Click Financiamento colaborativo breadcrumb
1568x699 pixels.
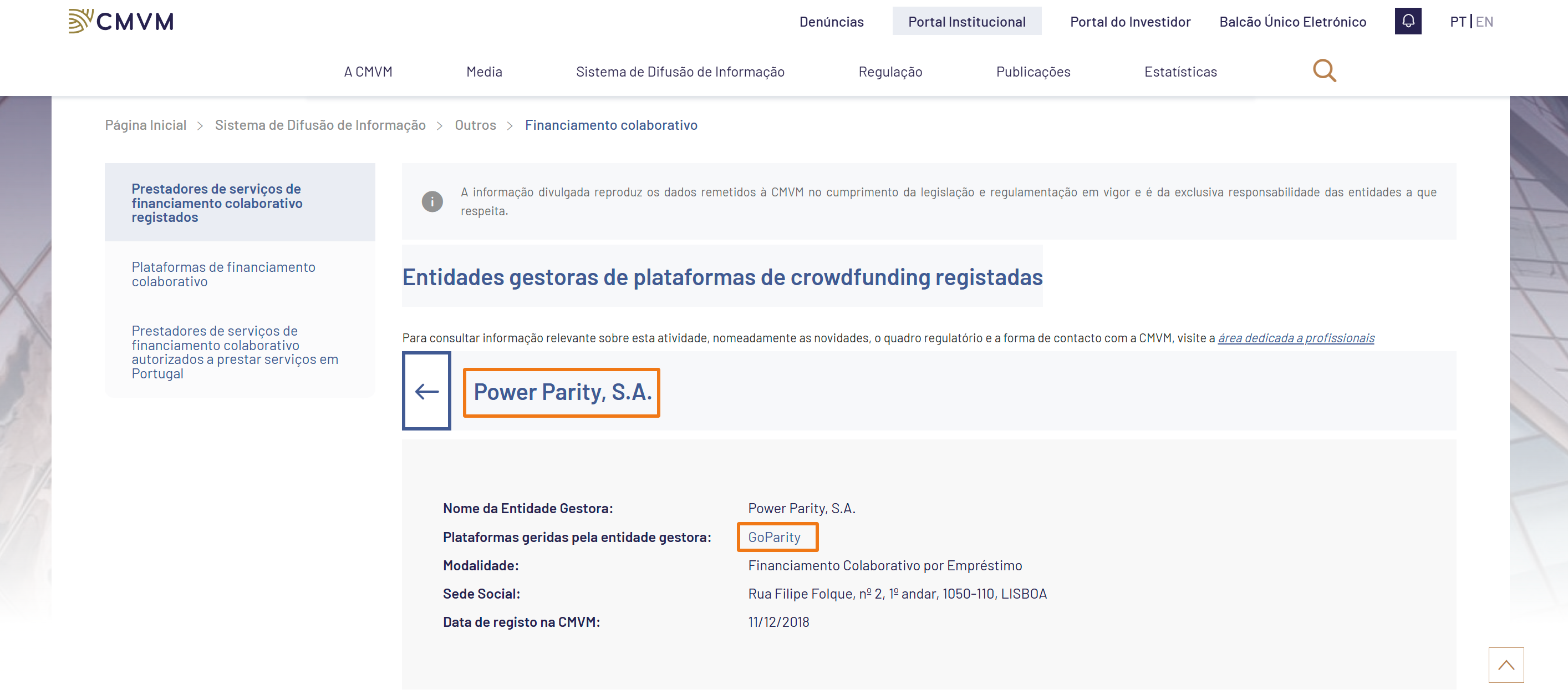pyautogui.click(x=611, y=125)
